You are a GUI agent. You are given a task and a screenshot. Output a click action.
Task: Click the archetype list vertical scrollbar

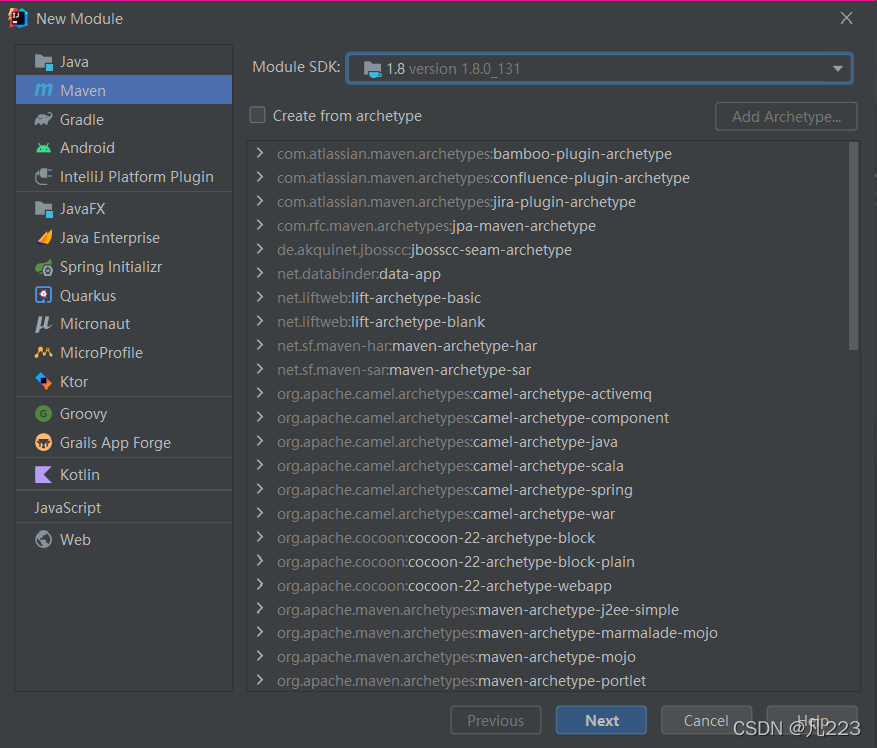pyautogui.click(x=853, y=246)
